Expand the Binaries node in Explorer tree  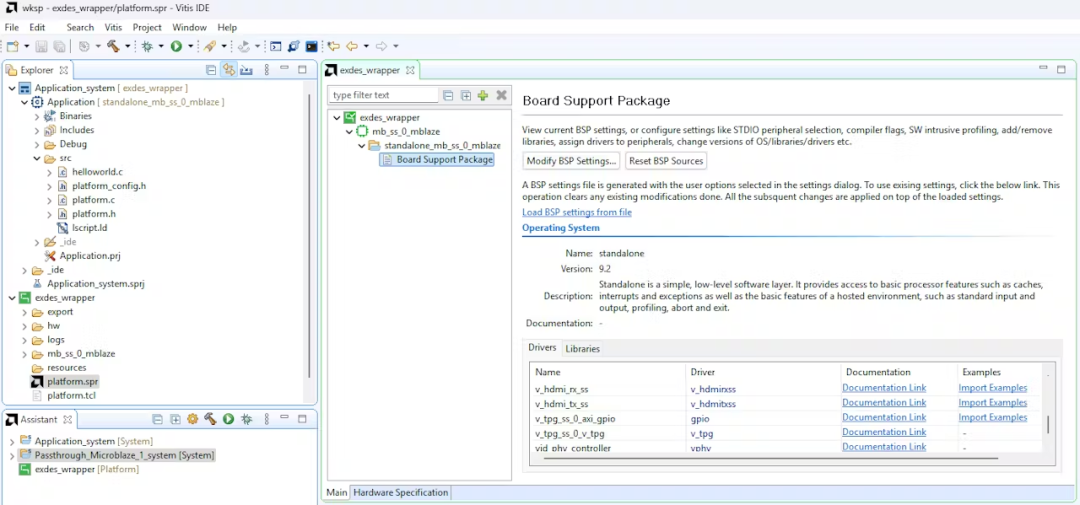tap(37, 116)
